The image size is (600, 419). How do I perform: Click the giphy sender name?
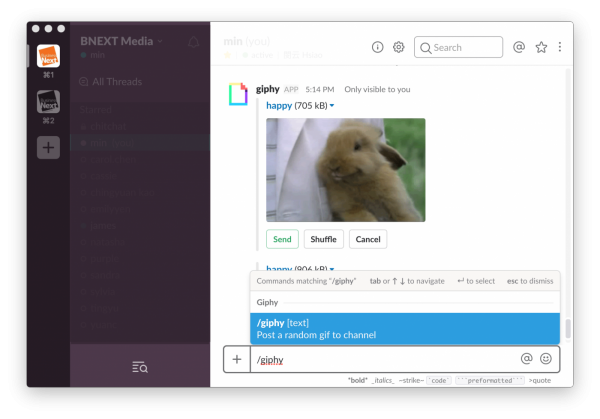[267, 89]
